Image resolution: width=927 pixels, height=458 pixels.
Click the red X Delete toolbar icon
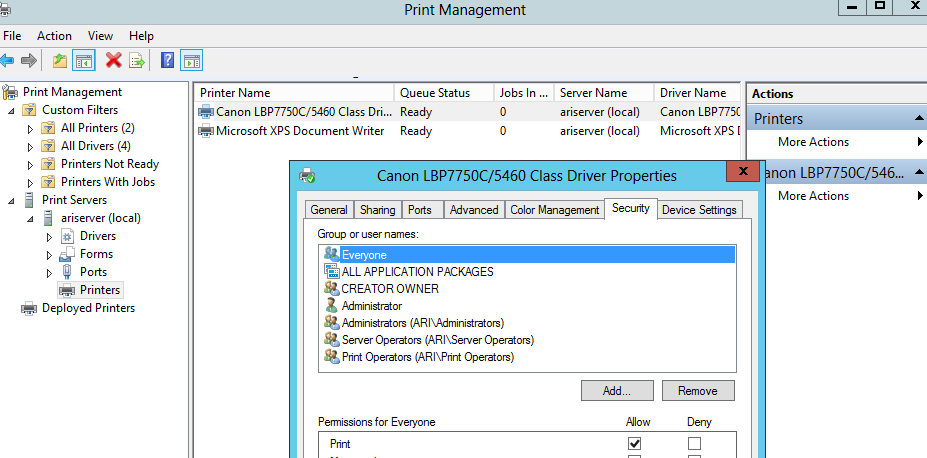click(114, 60)
